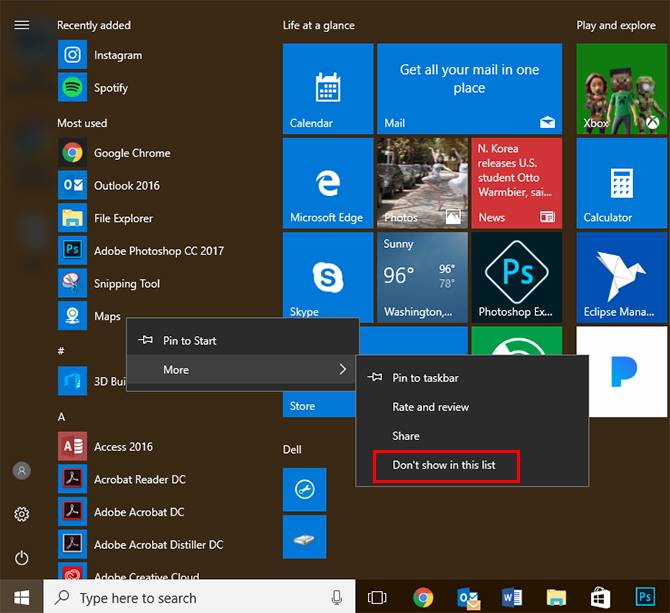Expand the More submenu
Image resolution: width=670 pixels, height=613 pixels.
point(243,370)
